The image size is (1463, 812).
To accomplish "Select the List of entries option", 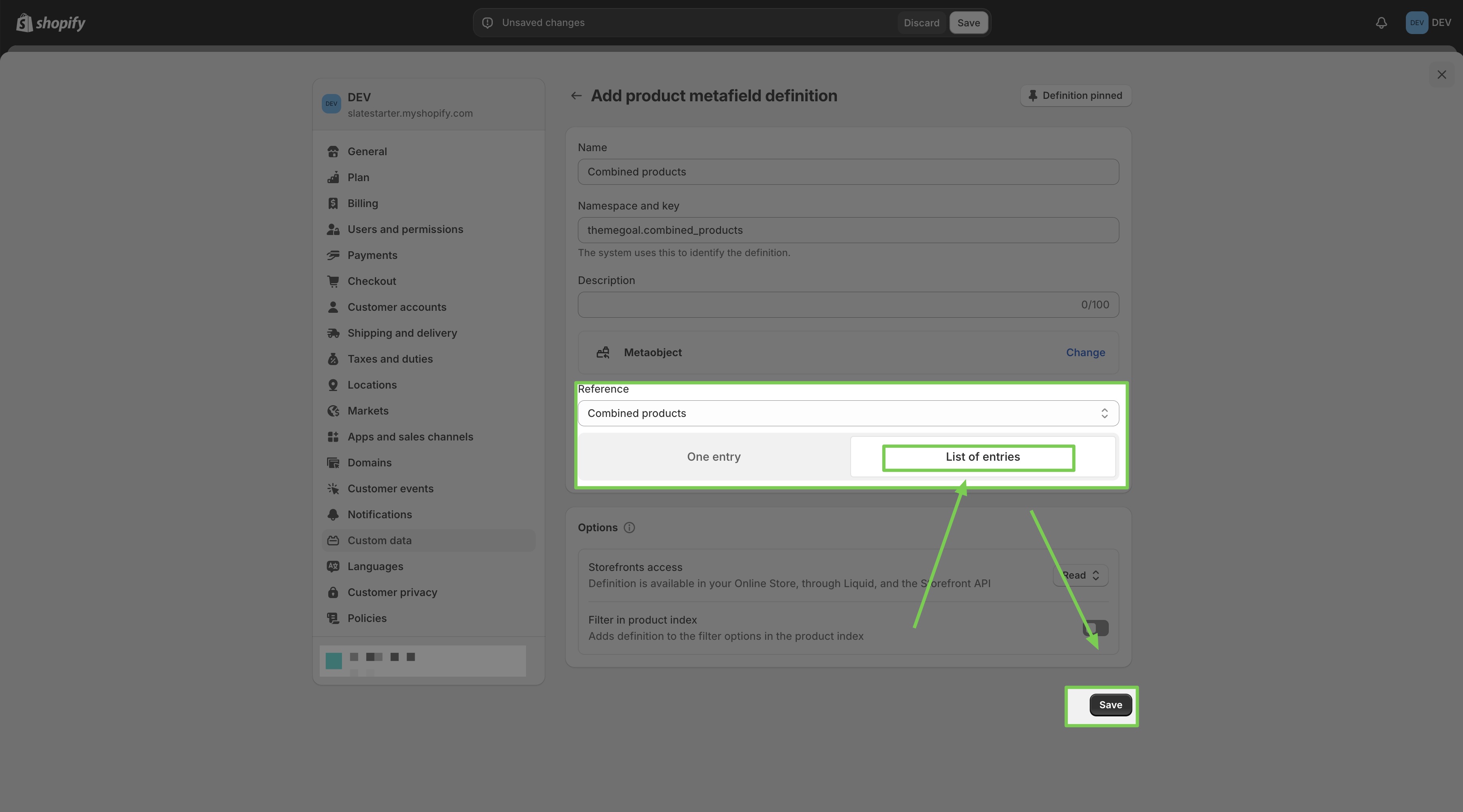I will 982,457.
